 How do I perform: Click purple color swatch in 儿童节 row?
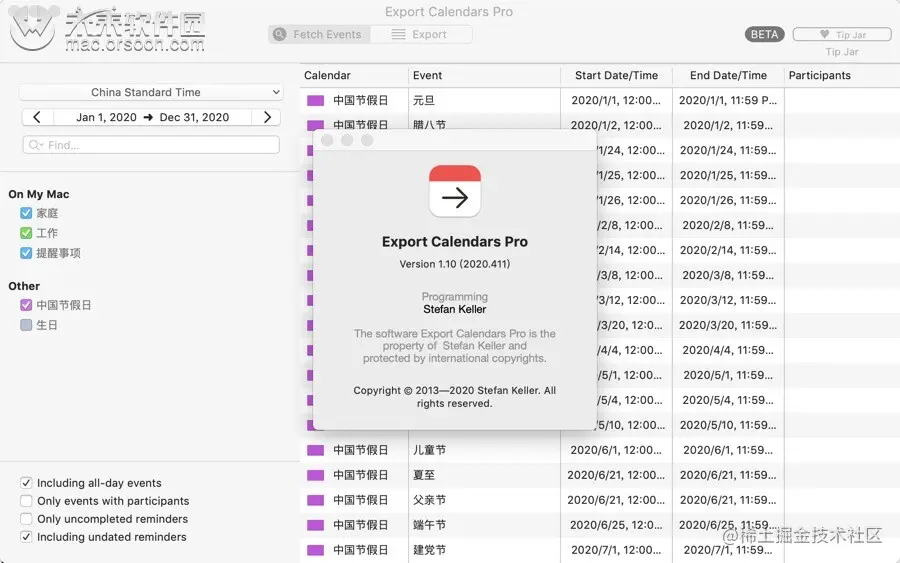click(x=315, y=450)
